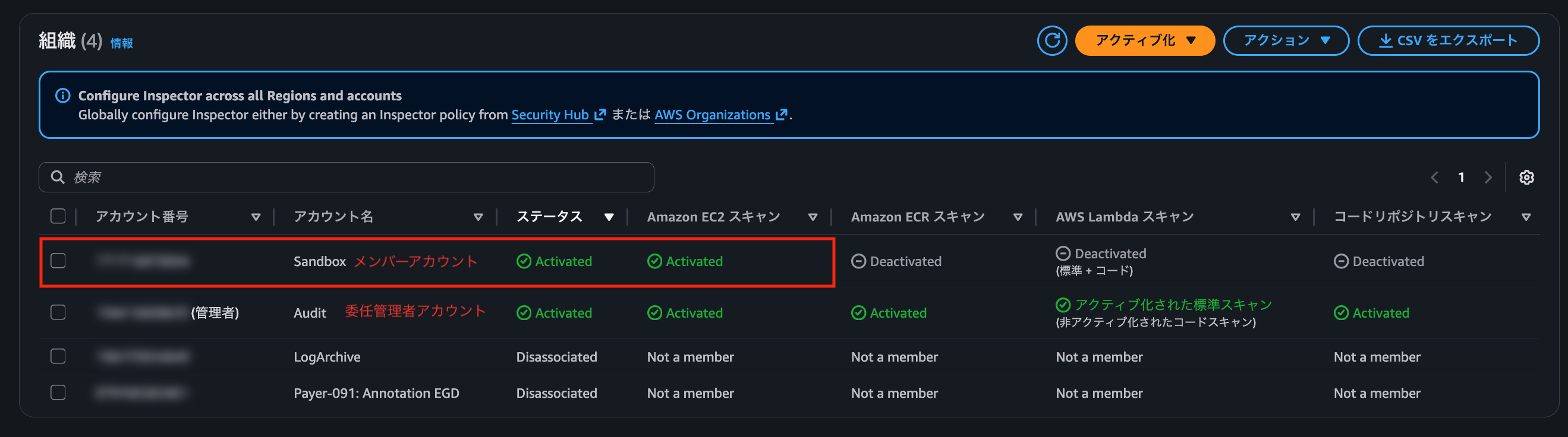Click the (管理者) label in Audit row
The image size is (1568, 437).
pos(215,313)
